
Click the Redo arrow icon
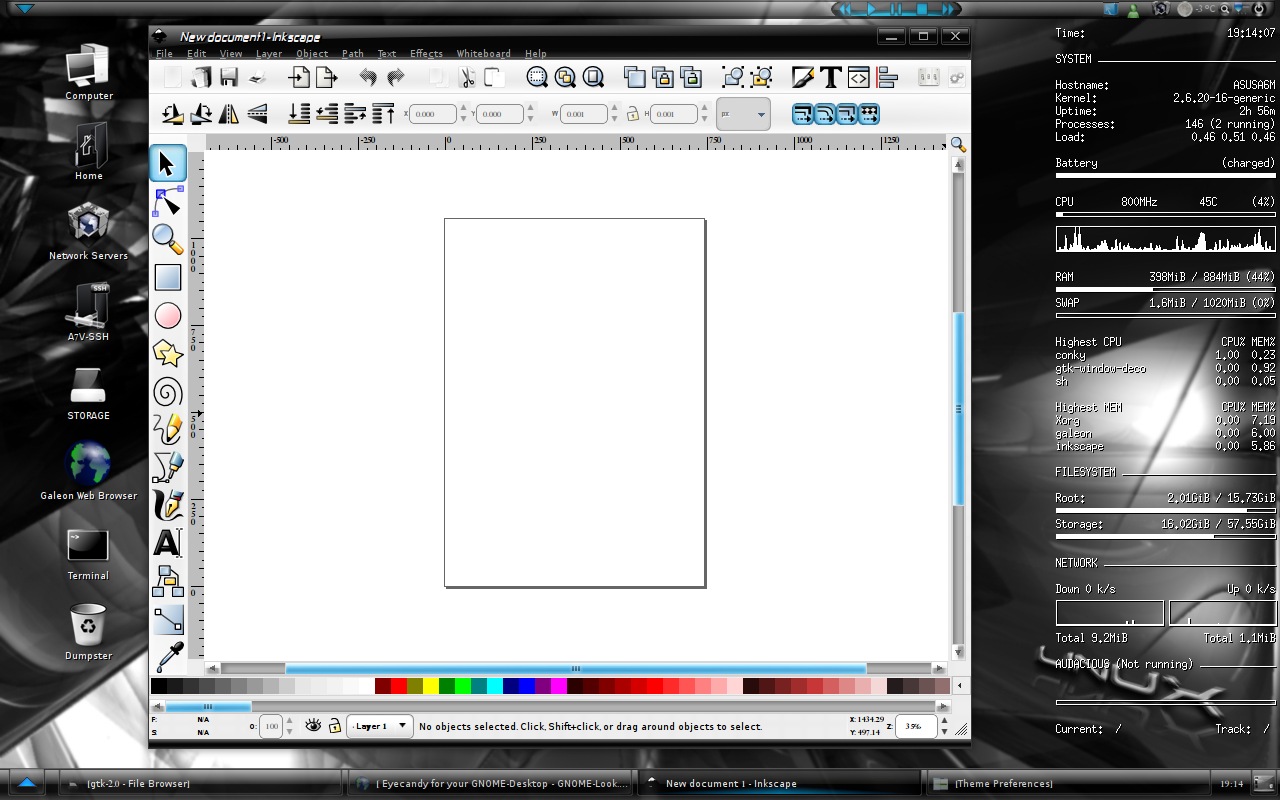(x=396, y=77)
